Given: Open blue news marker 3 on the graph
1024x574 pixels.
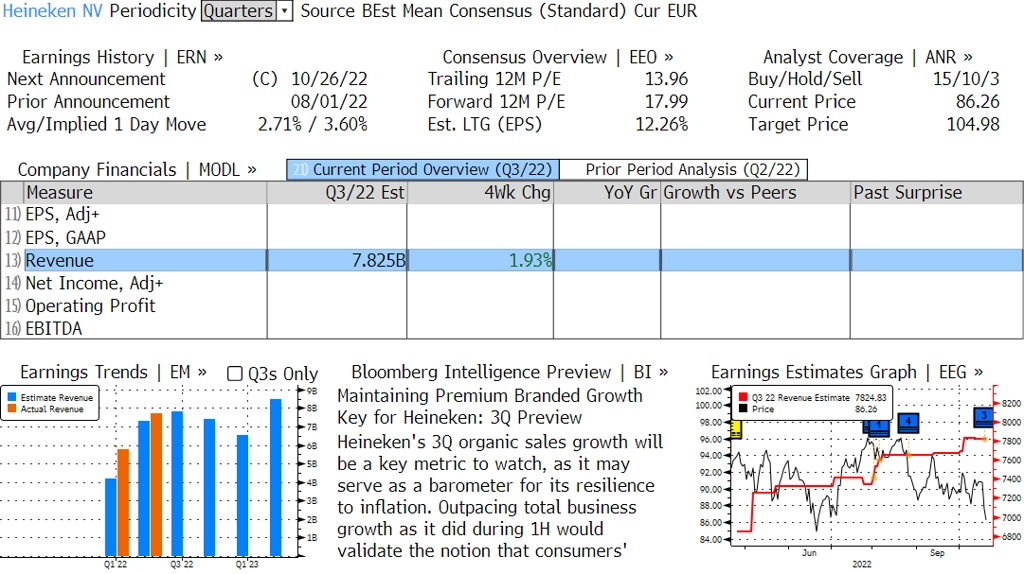Looking at the screenshot, I should pyautogui.click(x=984, y=416).
